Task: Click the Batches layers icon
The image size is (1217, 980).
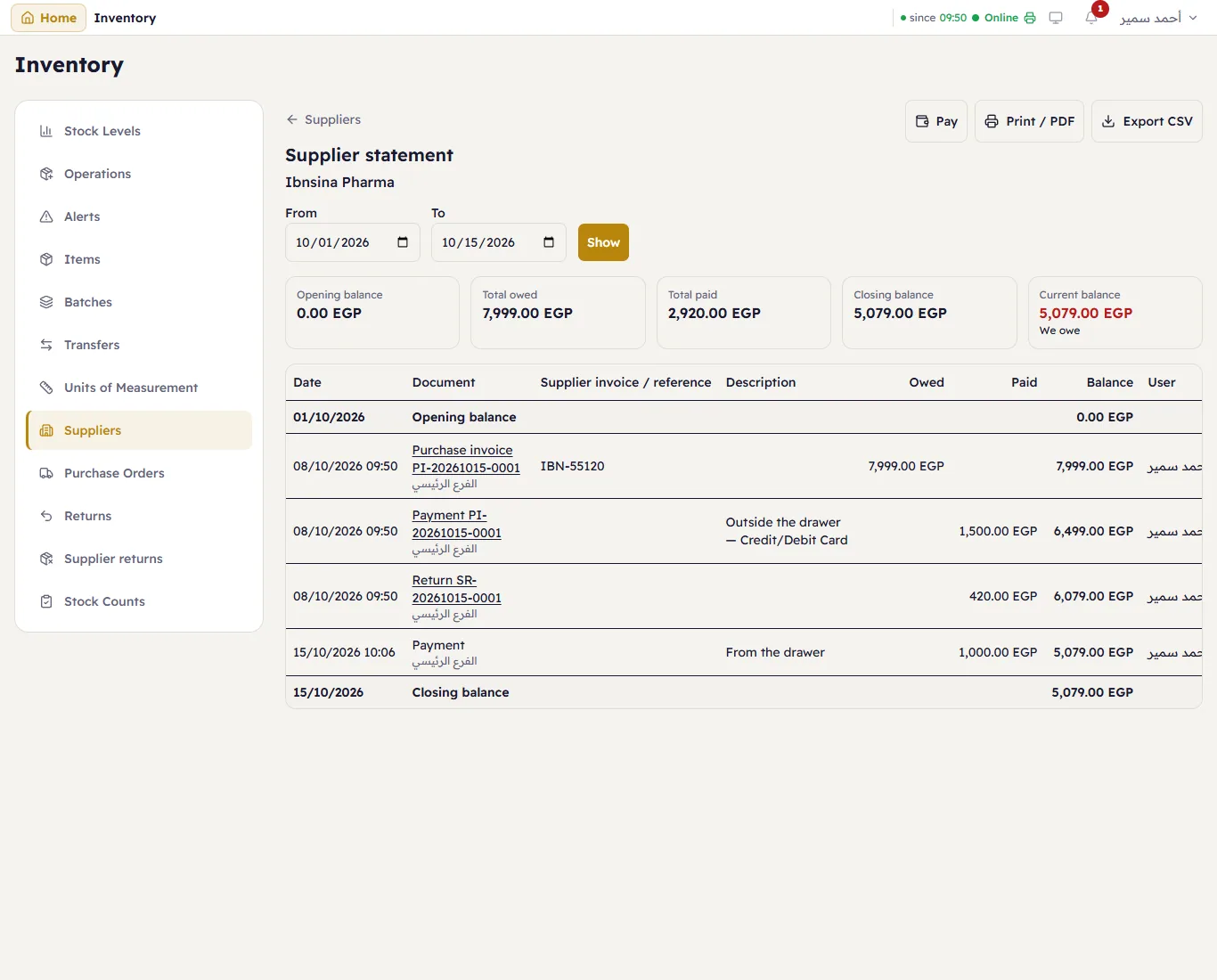Action: pyautogui.click(x=46, y=302)
